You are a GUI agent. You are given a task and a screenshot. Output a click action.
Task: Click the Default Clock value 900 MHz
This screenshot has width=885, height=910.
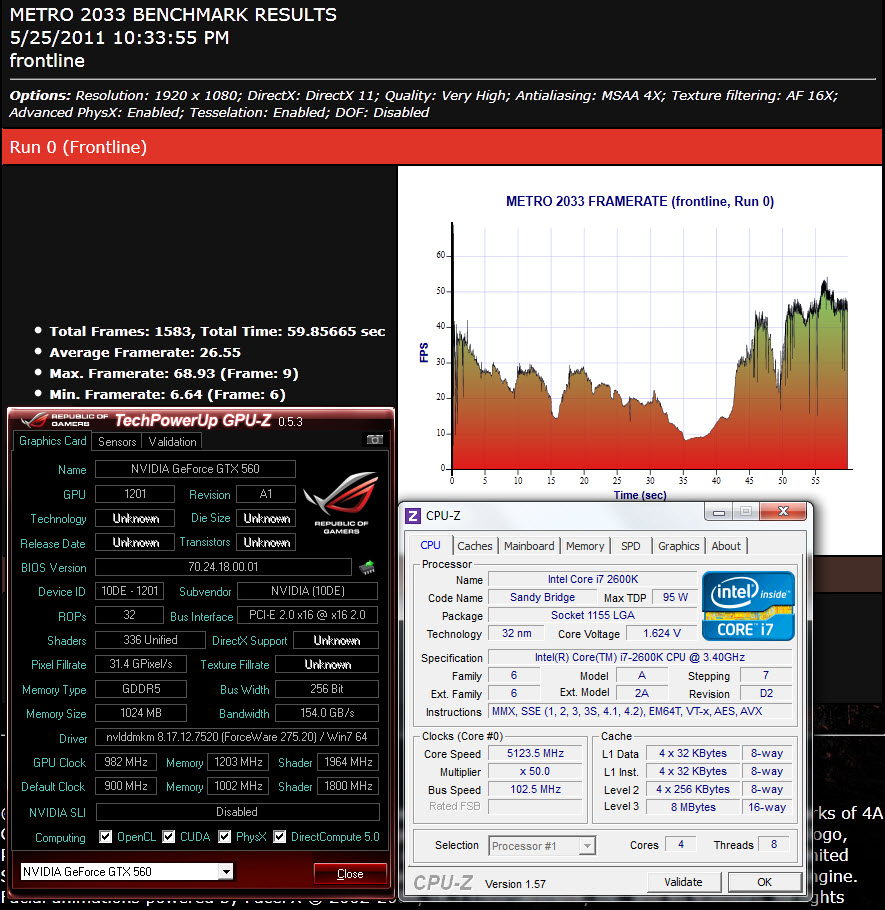point(126,786)
